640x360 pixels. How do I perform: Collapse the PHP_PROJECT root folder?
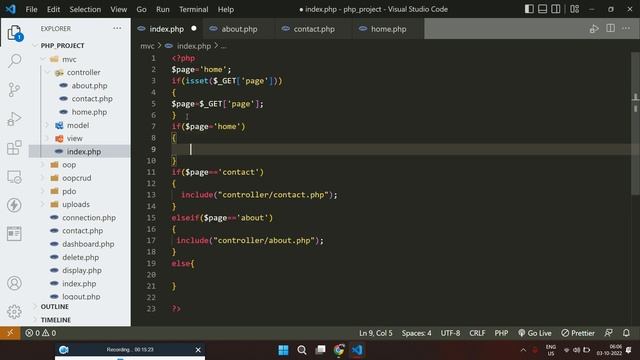62,45
